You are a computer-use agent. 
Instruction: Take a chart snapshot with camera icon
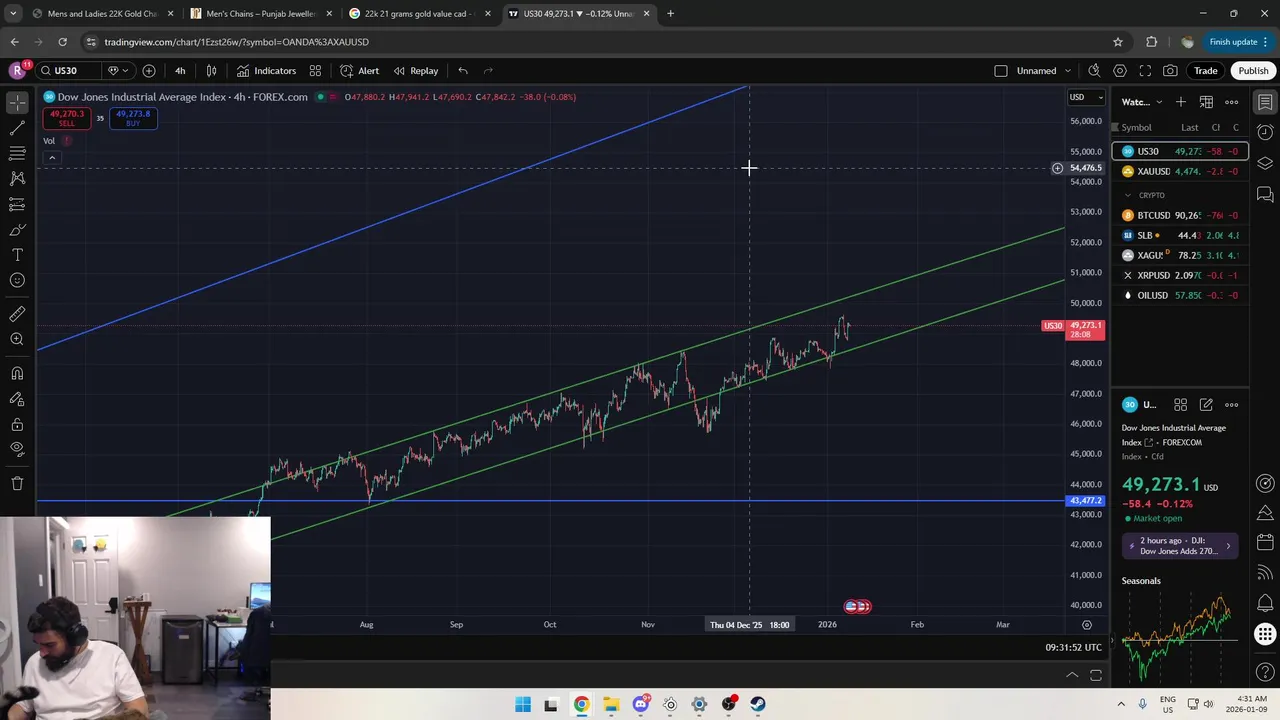(x=1170, y=71)
